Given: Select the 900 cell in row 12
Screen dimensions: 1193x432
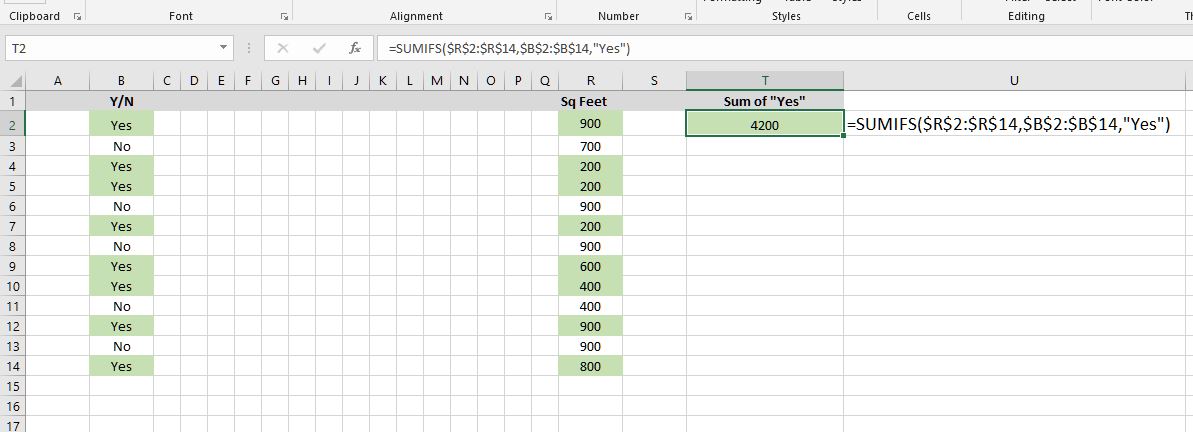Looking at the screenshot, I should [x=590, y=326].
